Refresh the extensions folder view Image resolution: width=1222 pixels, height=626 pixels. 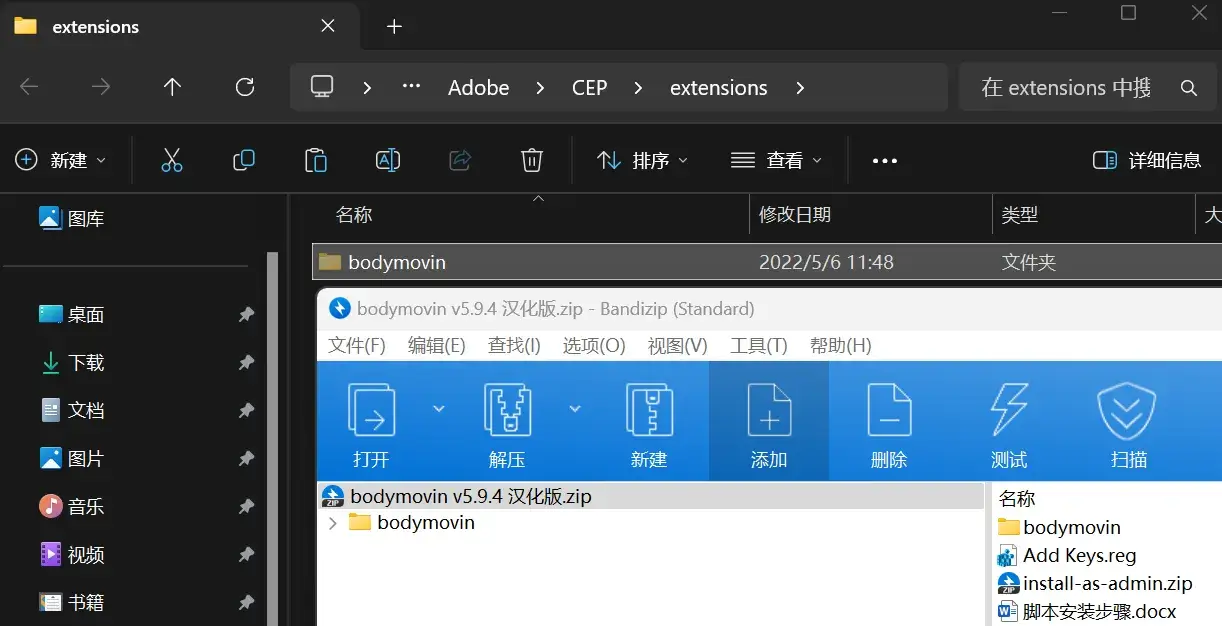[x=245, y=87]
